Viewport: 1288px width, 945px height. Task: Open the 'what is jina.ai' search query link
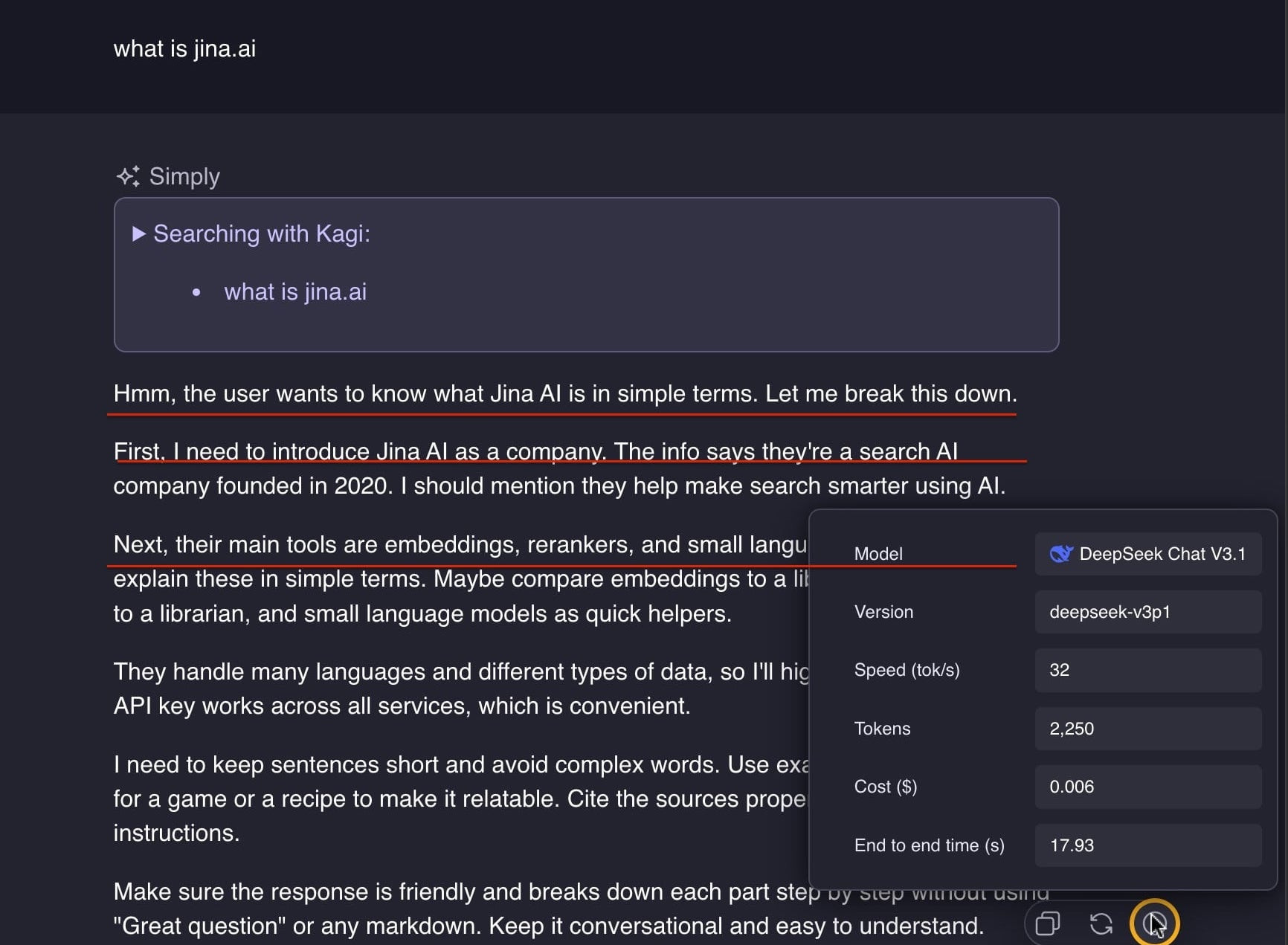tap(295, 291)
